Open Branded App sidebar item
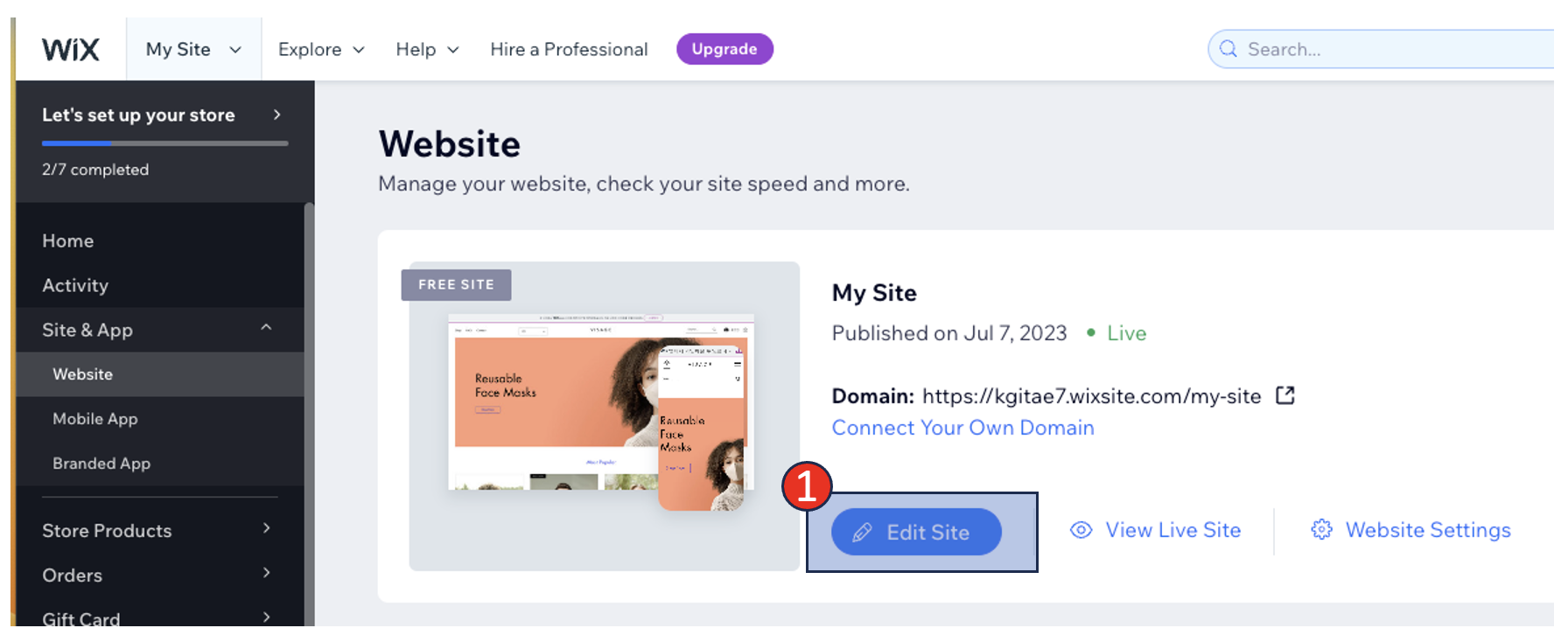Image resolution: width=1568 pixels, height=635 pixels. coord(160,464)
